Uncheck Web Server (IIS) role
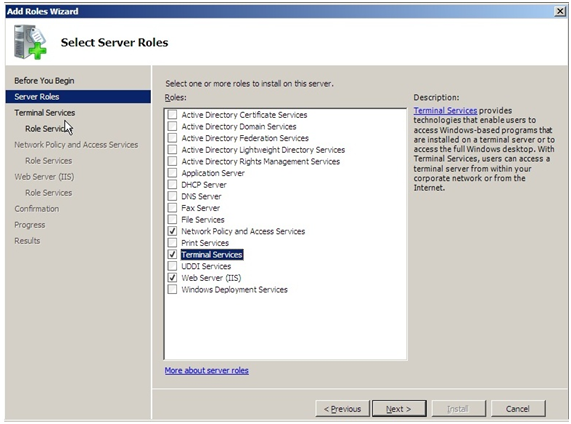This screenshot has width=571, height=424. 172,278
